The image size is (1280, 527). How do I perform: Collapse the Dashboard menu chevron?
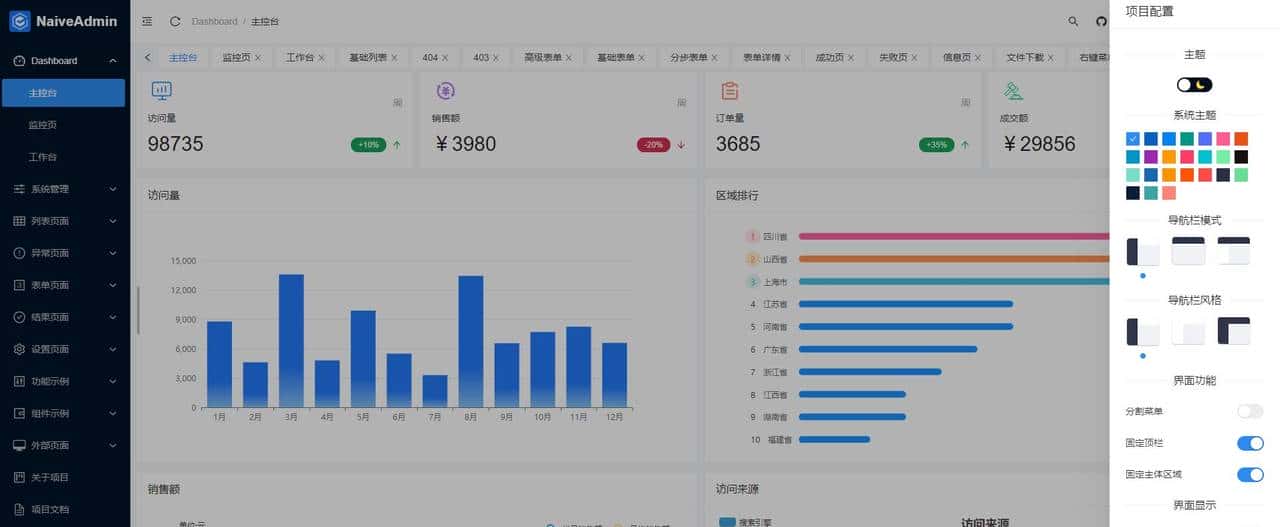pos(113,61)
